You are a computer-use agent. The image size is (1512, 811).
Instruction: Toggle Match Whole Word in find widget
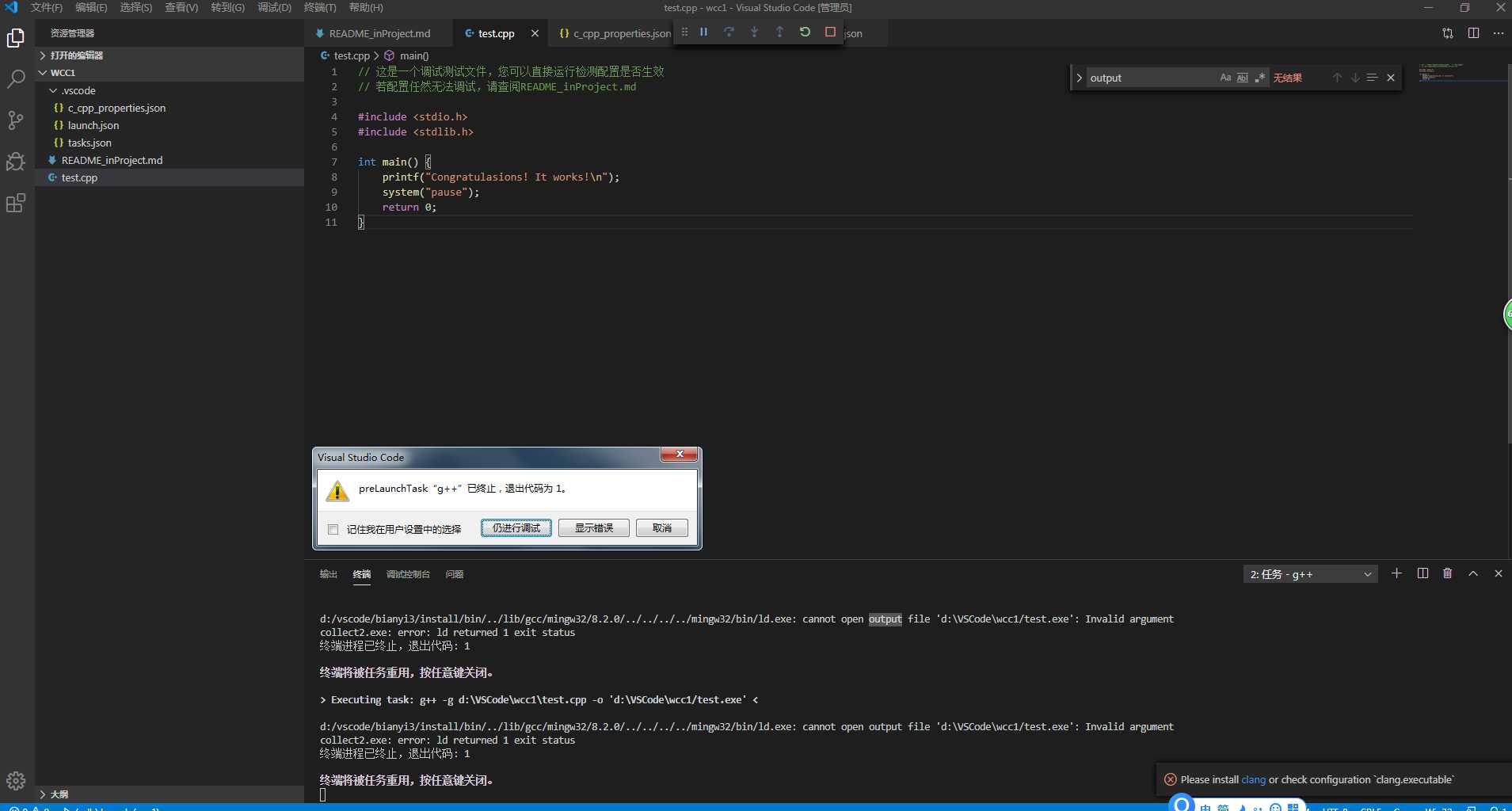pos(1243,78)
